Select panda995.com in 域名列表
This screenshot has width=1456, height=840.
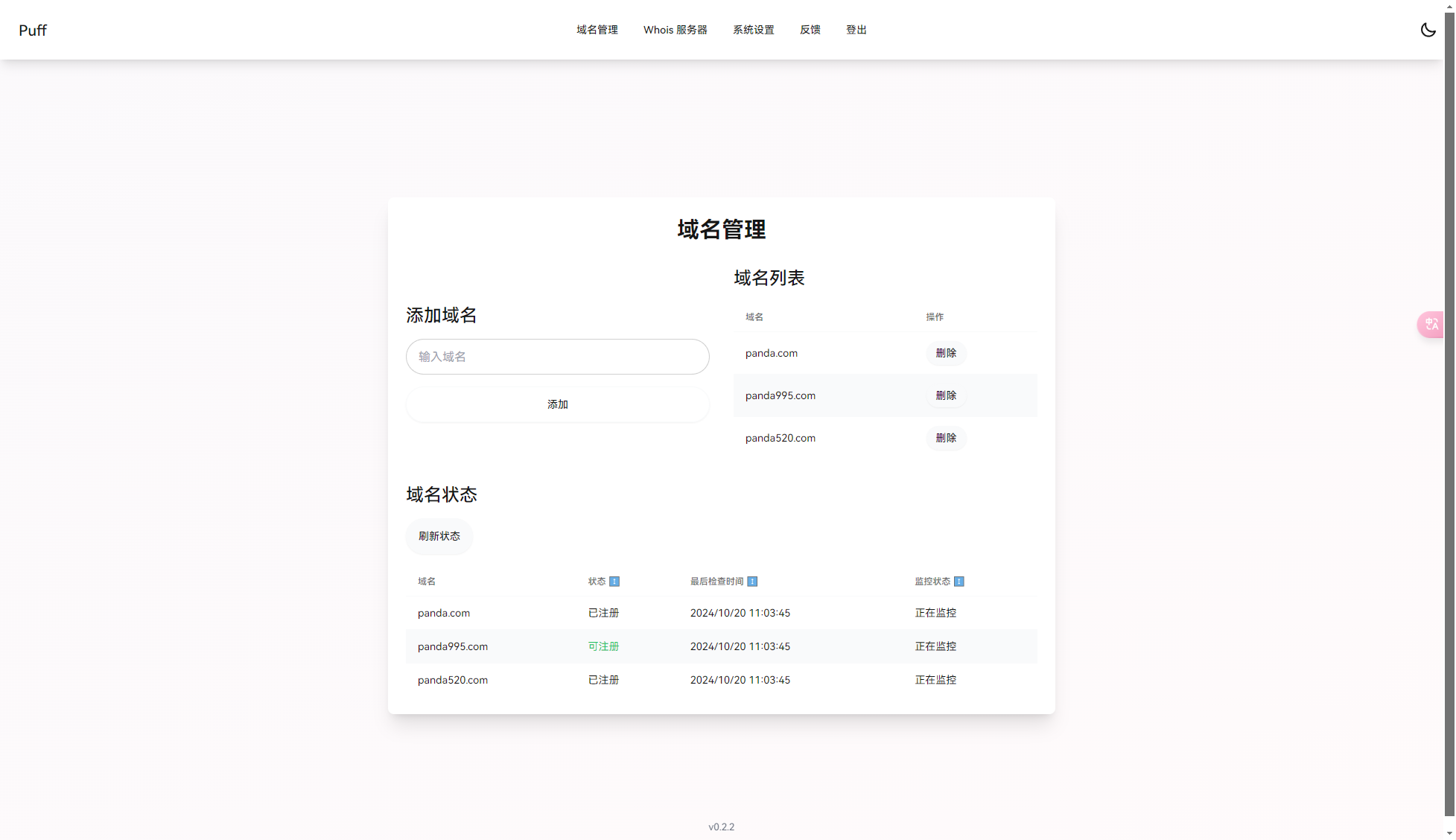coord(781,395)
